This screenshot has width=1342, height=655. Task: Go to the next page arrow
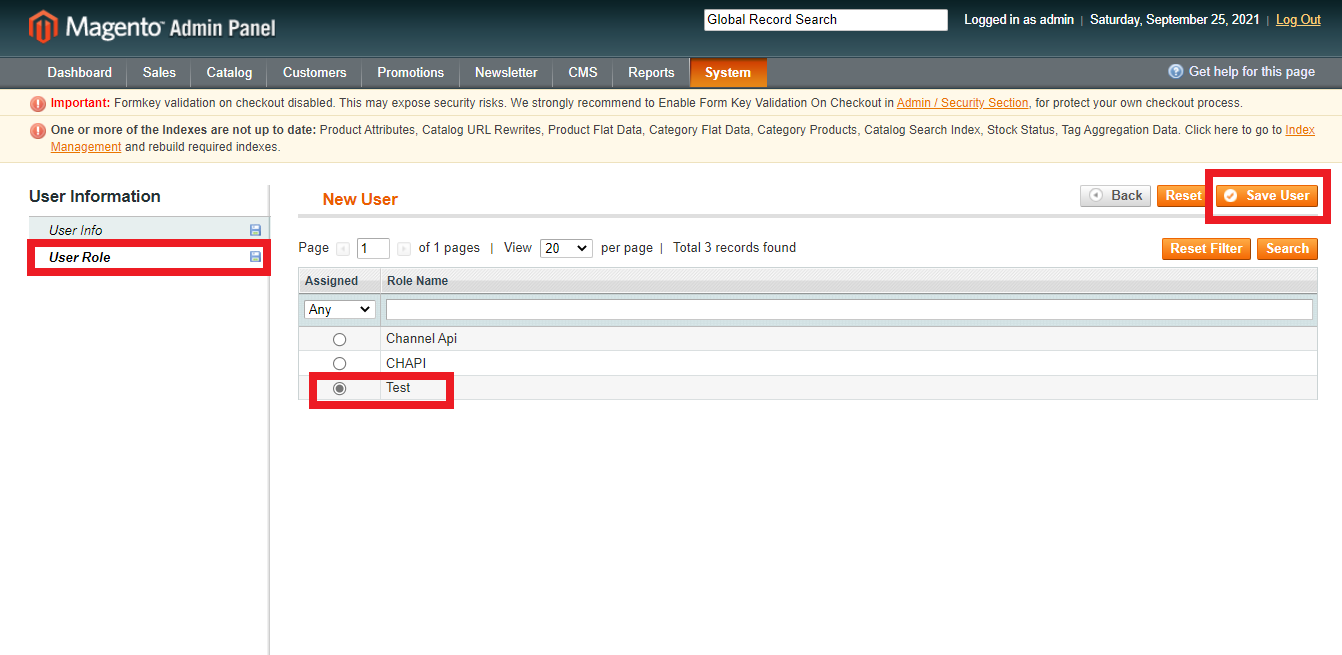[x=404, y=249]
